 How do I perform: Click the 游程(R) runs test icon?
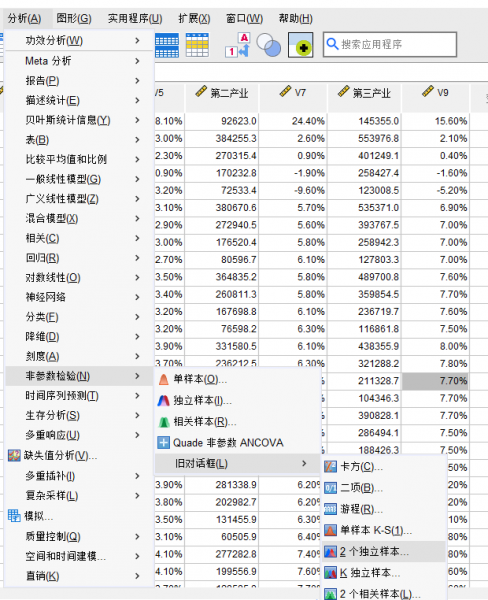click(x=330, y=509)
